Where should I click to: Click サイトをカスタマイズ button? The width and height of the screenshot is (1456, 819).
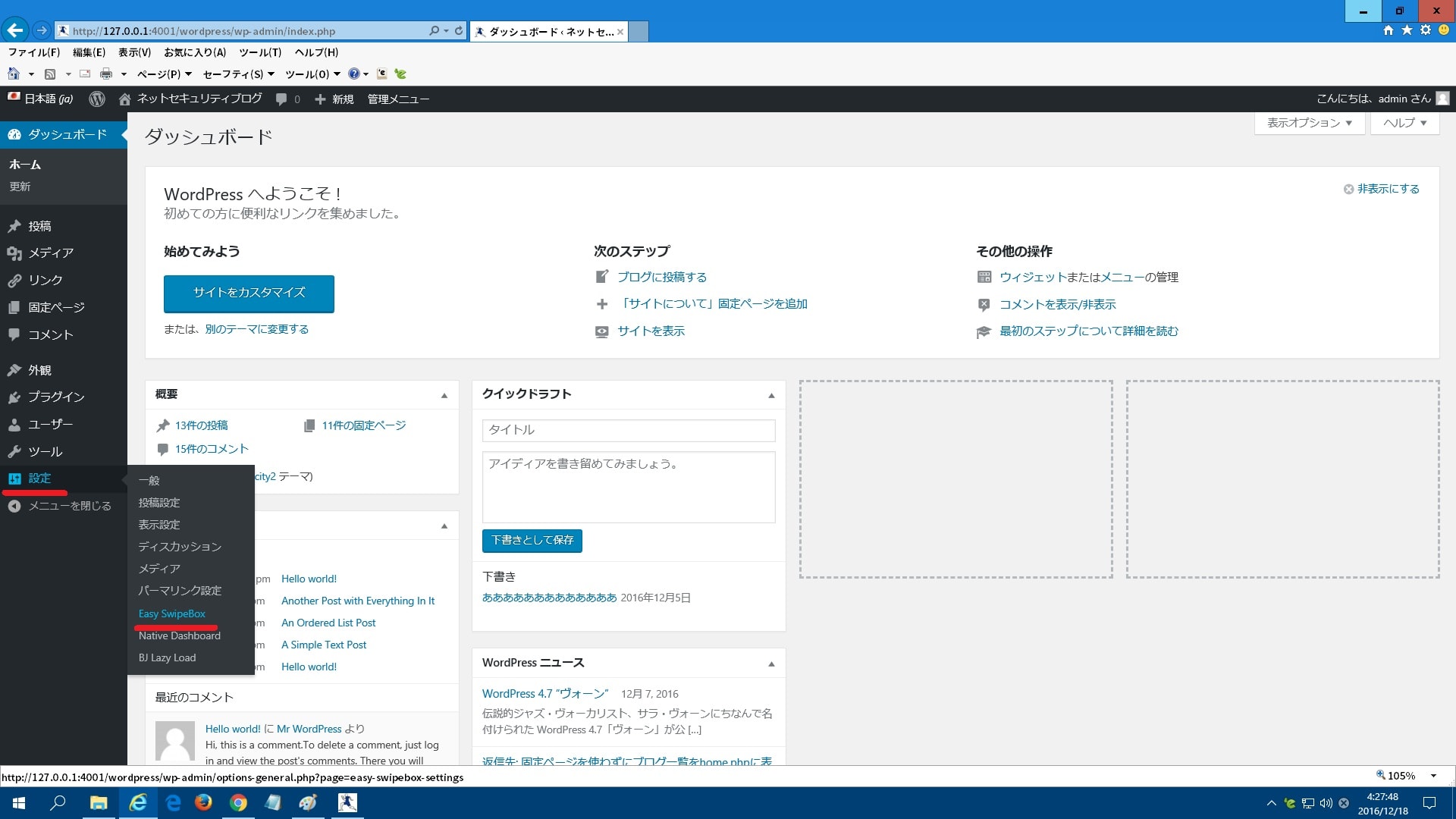pos(249,293)
